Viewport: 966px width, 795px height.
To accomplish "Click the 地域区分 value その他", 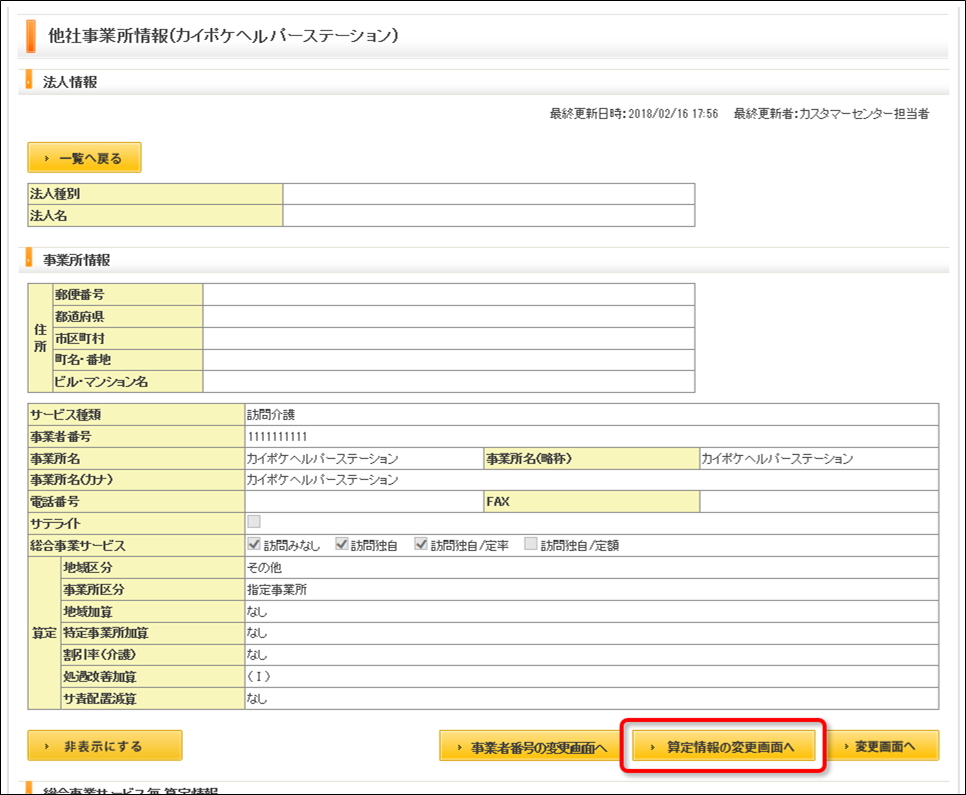I will [x=264, y=568].
